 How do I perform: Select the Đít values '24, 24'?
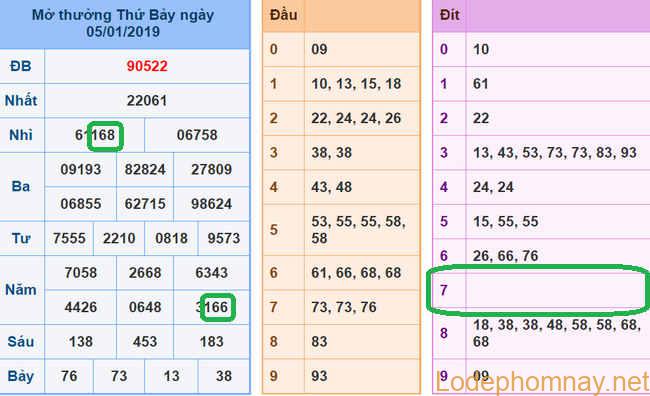click(493, 187)
